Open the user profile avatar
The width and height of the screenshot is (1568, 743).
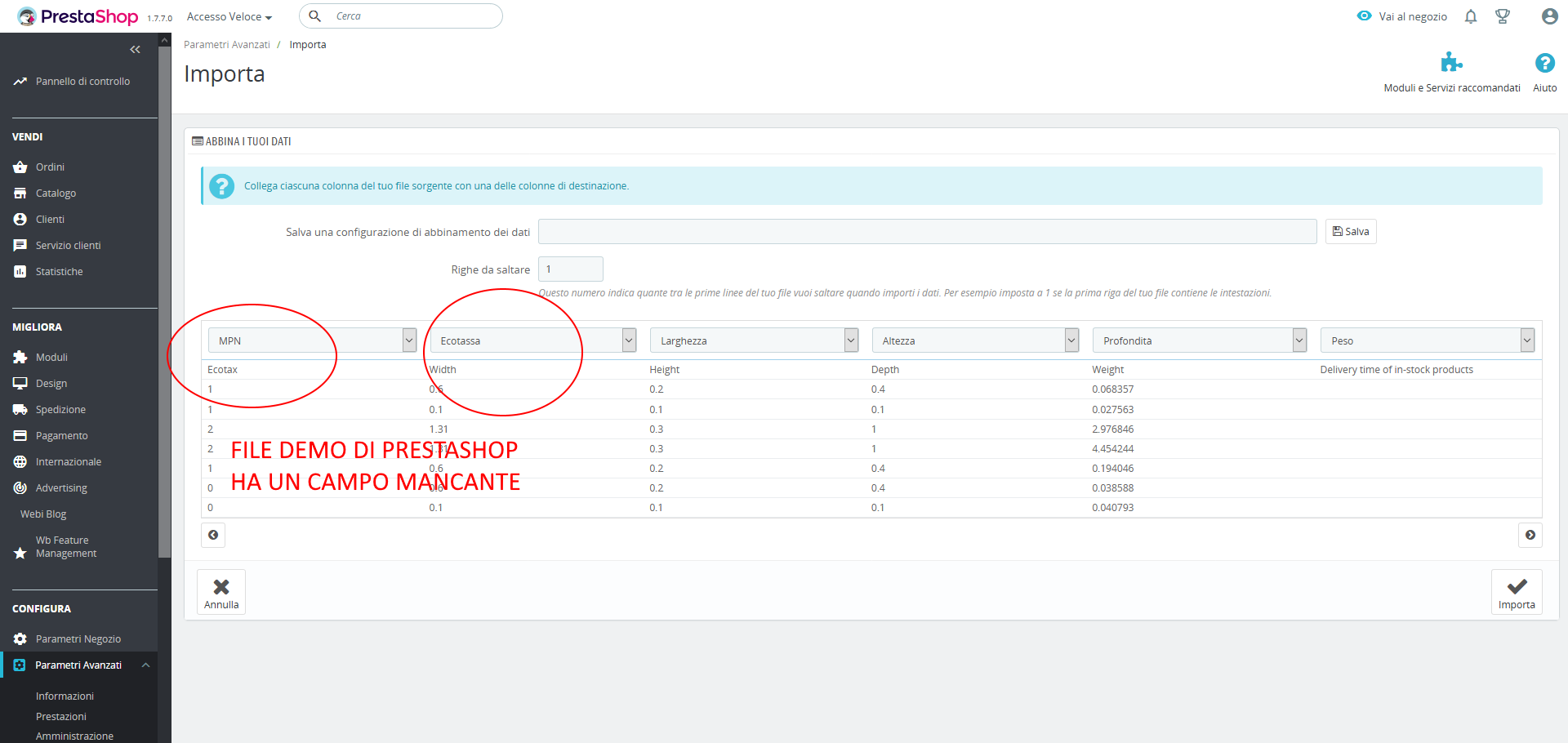(x=1549, y=16)
